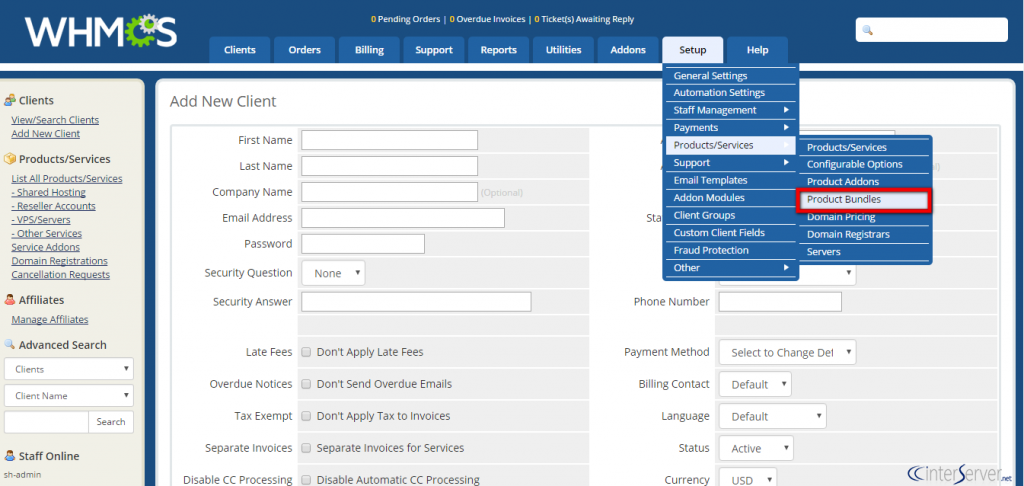Click the WHMCS logo
Image resolution: width=1024 pixels, height=486 pixels.
(x=101, y=31)
